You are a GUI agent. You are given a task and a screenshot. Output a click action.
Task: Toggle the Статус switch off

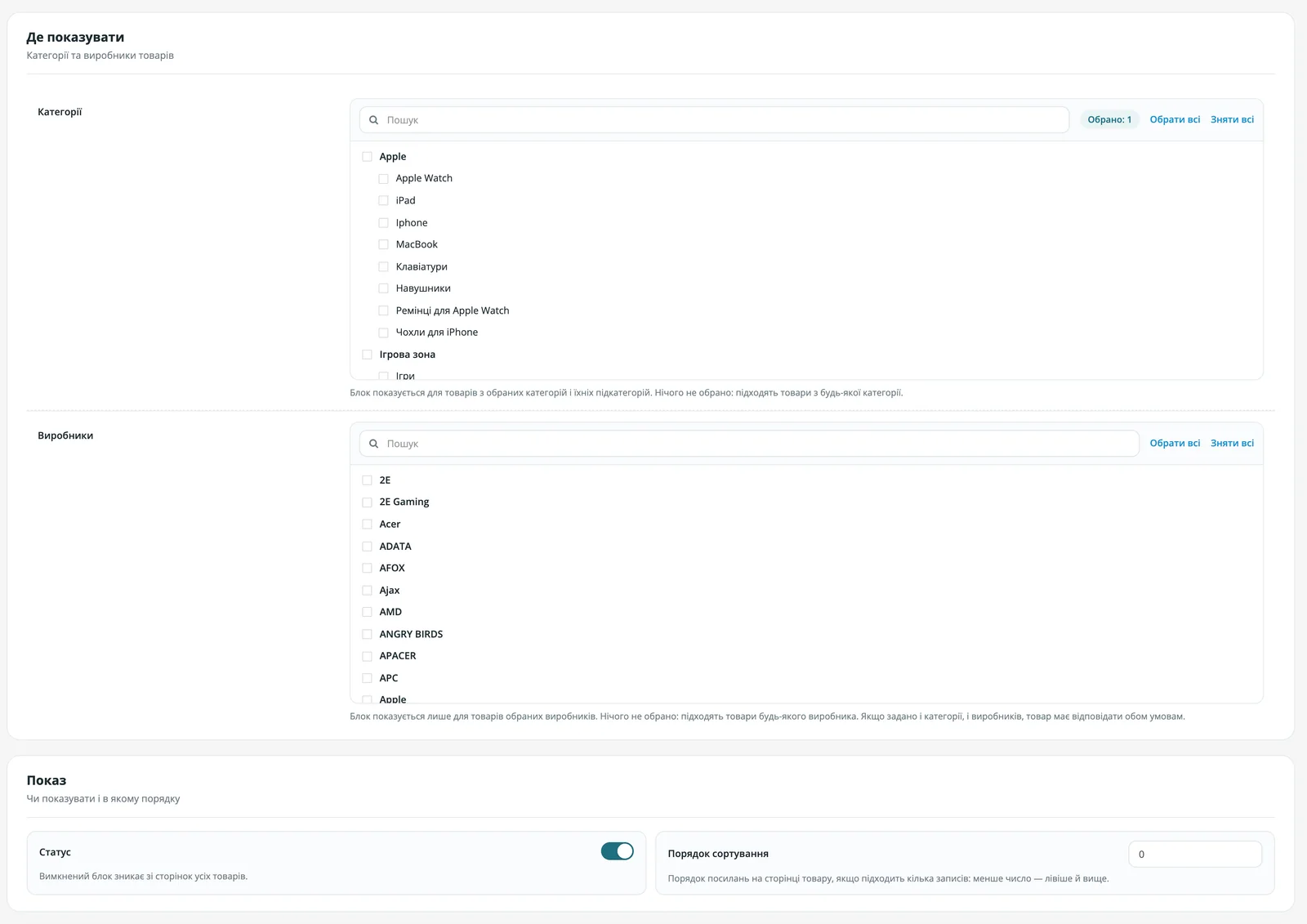(618, 851)
